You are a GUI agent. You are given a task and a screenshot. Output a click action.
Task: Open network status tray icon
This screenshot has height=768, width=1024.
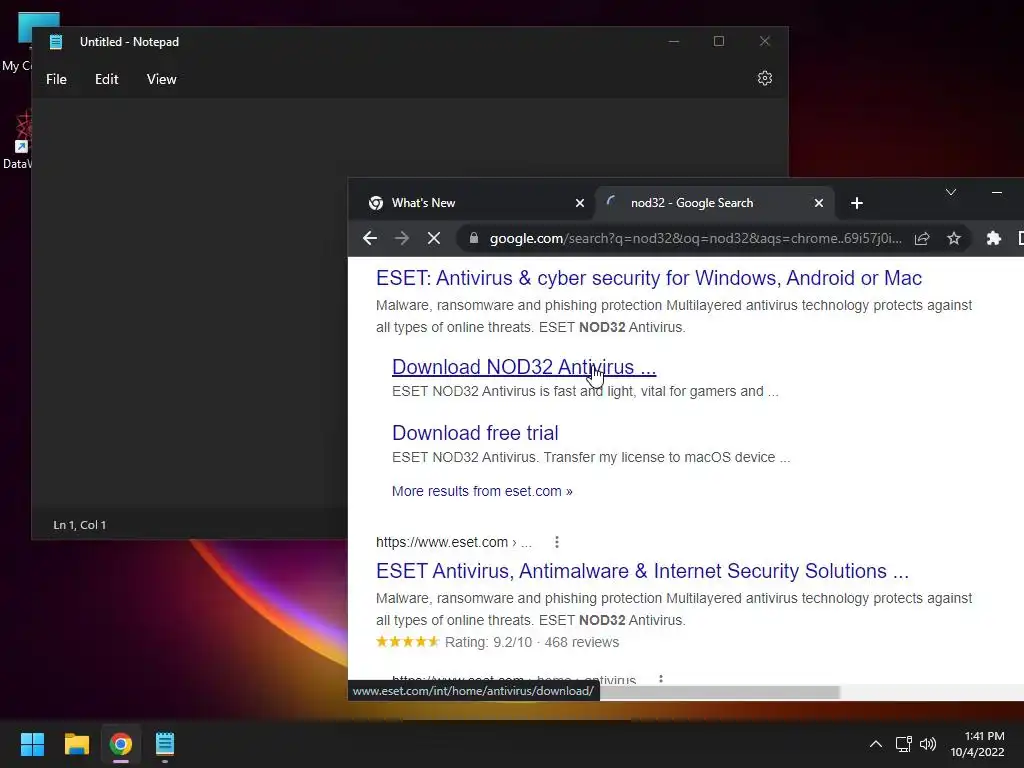point(903,744)
